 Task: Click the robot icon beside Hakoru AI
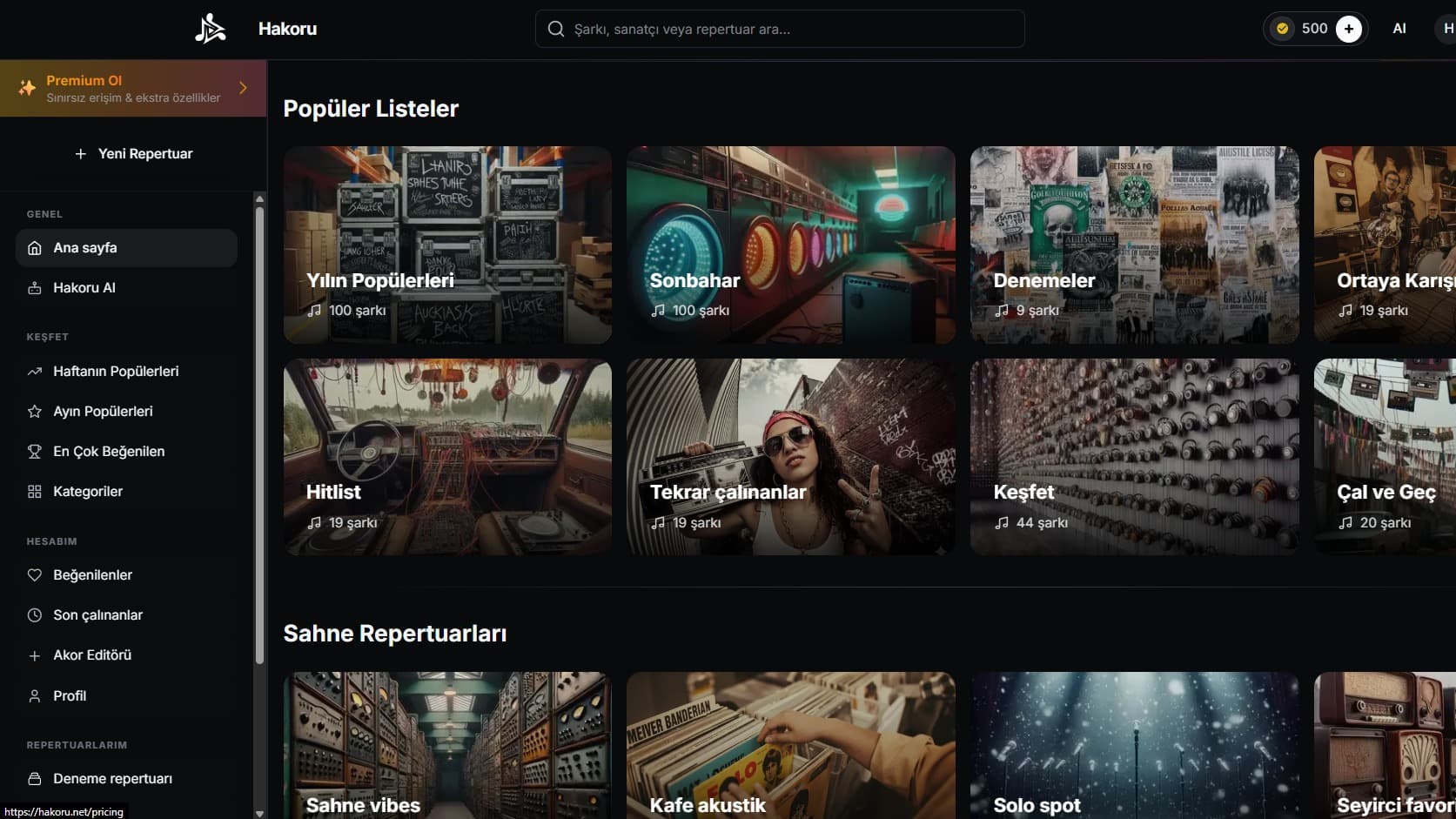[35, 288]
